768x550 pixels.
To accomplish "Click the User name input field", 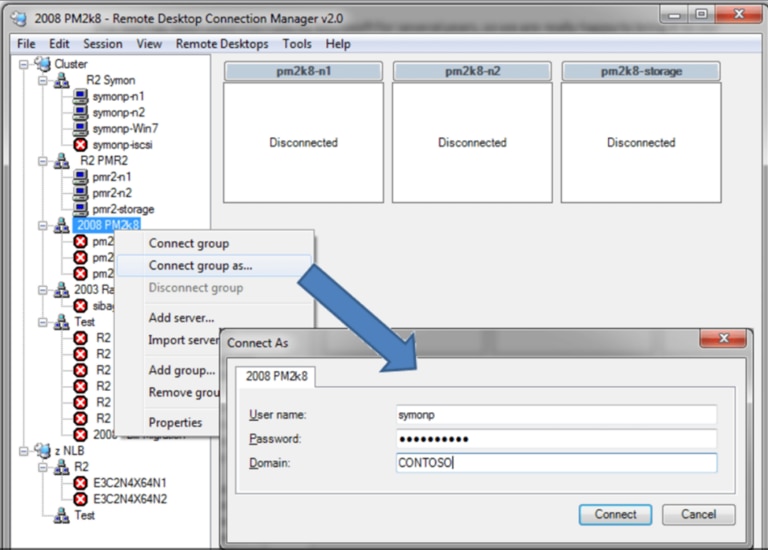I will coord(556,415).
